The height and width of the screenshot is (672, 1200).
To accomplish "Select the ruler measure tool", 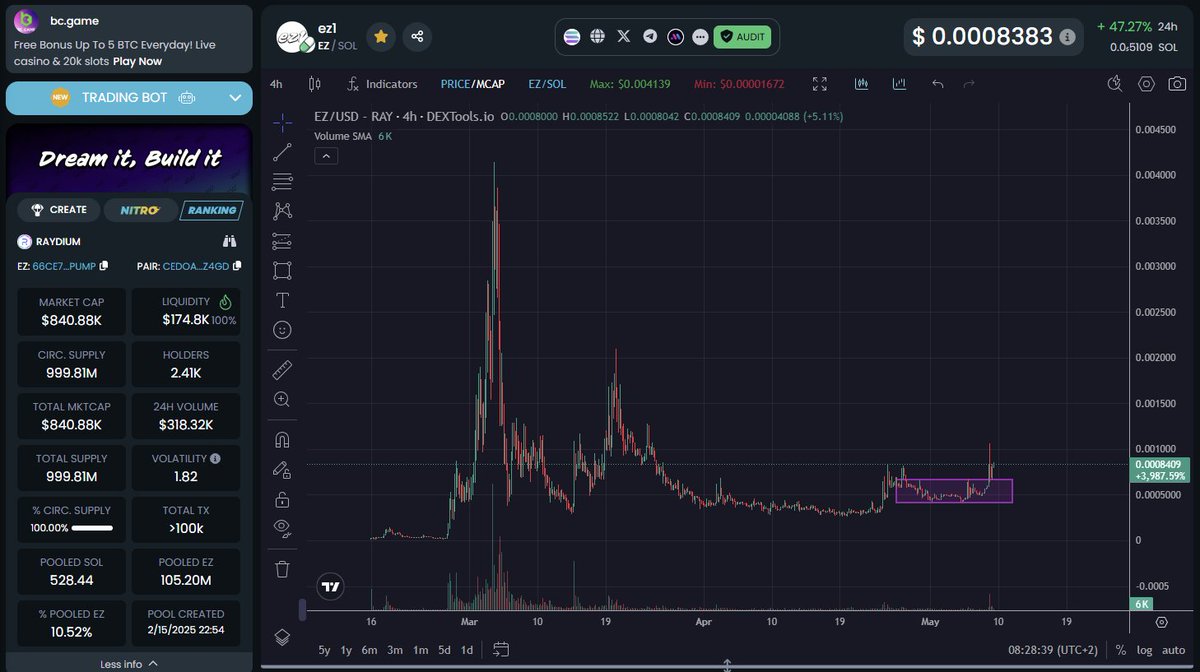I will pyautogui.click(x=282, y=370).
